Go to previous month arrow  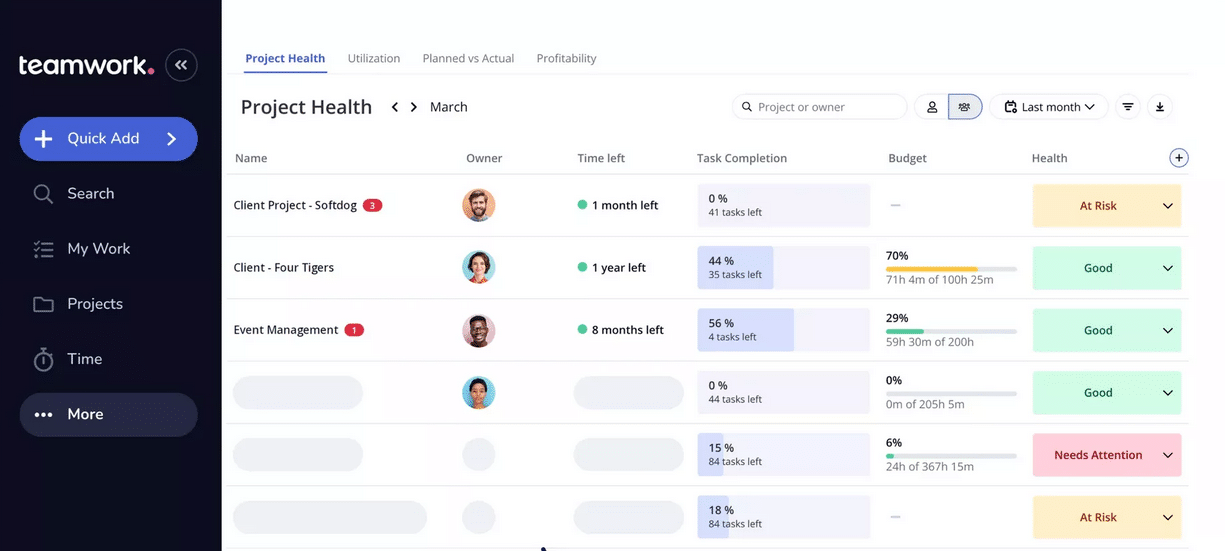point(395,107)
